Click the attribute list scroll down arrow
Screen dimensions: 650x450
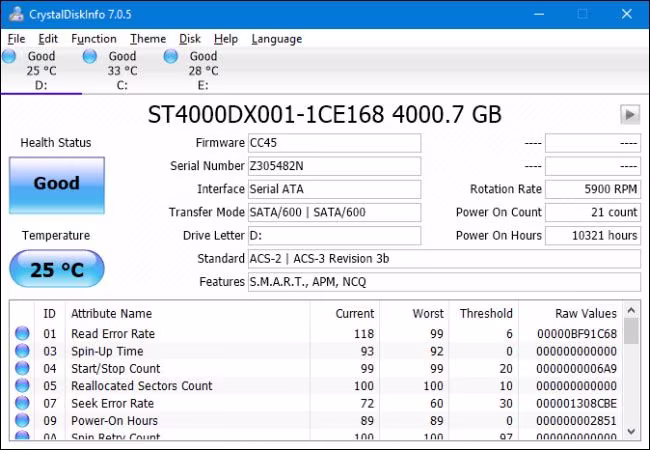pyautogui.click(x=631, y=432)
